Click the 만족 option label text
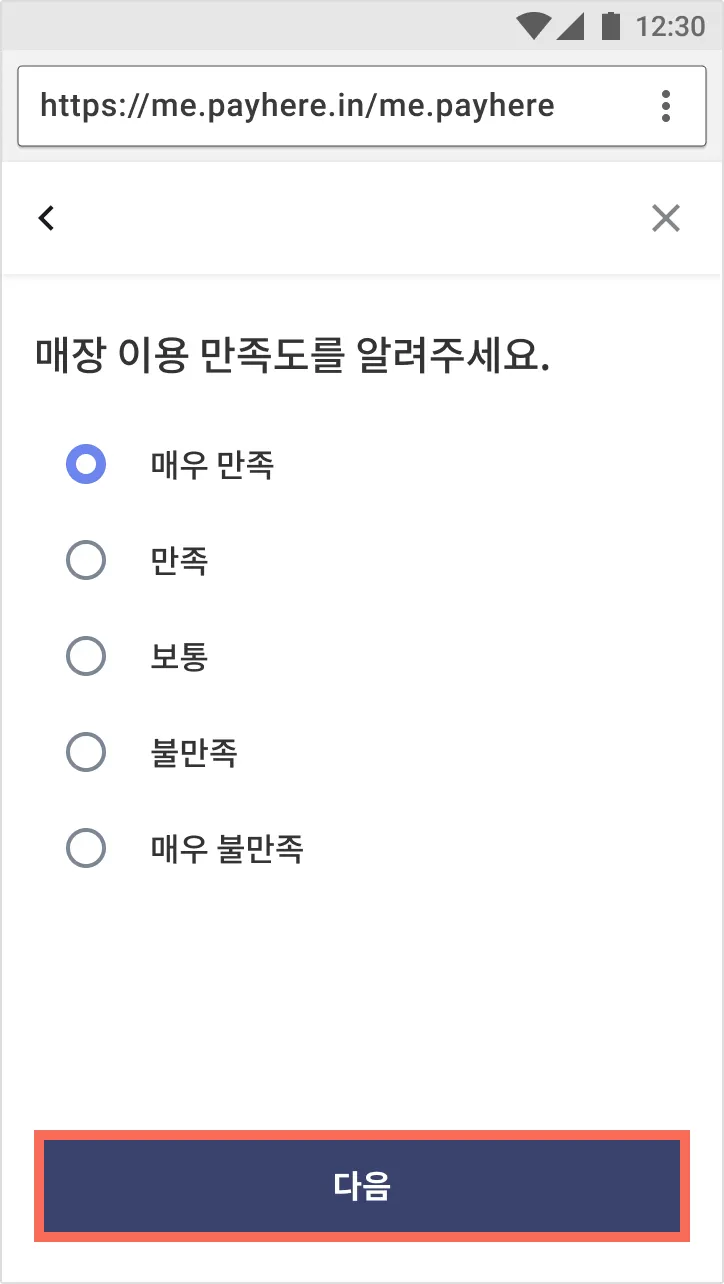This screenshot has width=724, height=1284. [x=179, y=561]
